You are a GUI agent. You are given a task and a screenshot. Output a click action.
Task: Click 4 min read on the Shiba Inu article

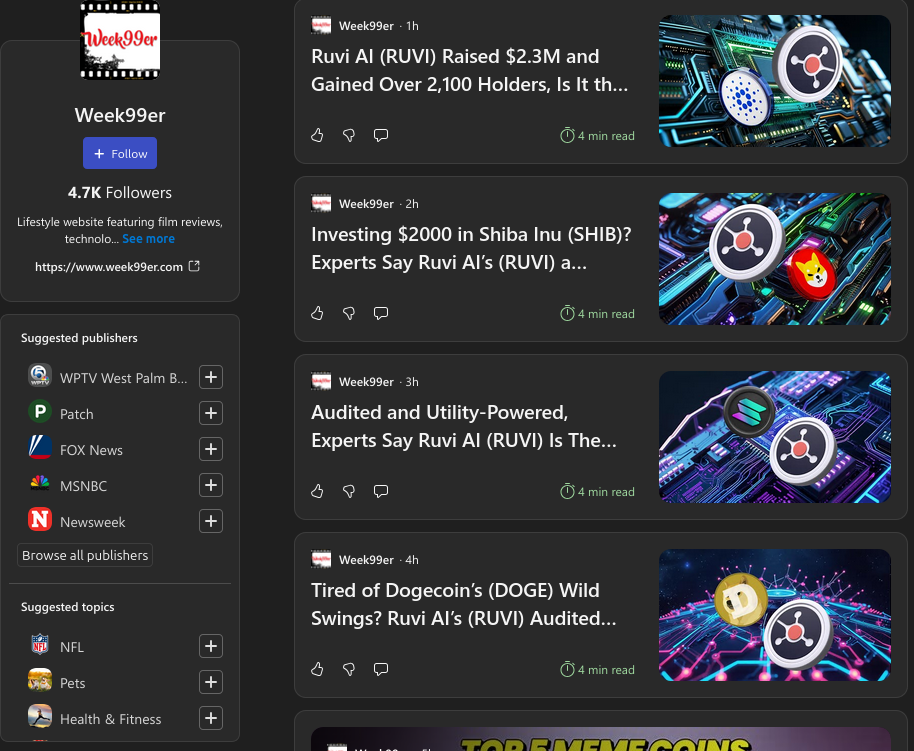597,314
